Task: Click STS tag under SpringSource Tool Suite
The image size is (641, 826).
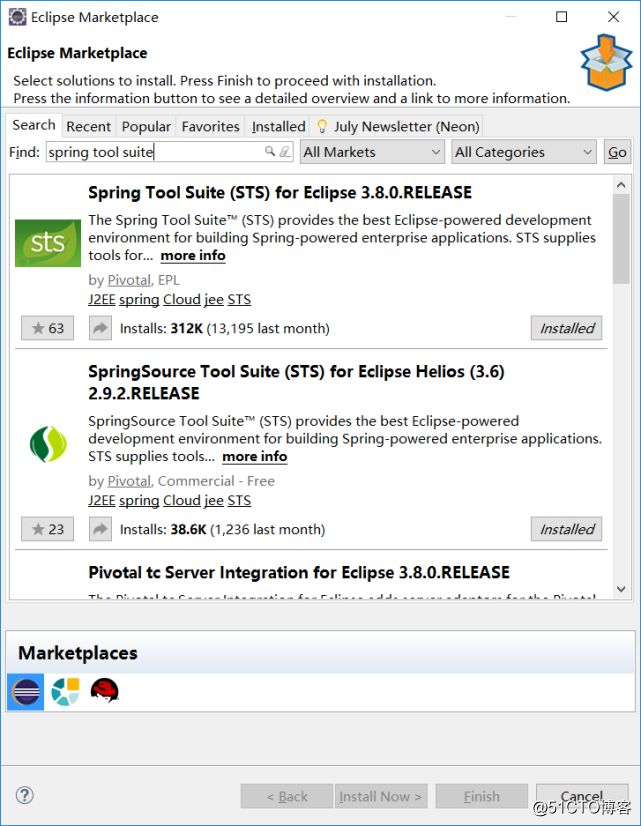Action: pos(239,500)
